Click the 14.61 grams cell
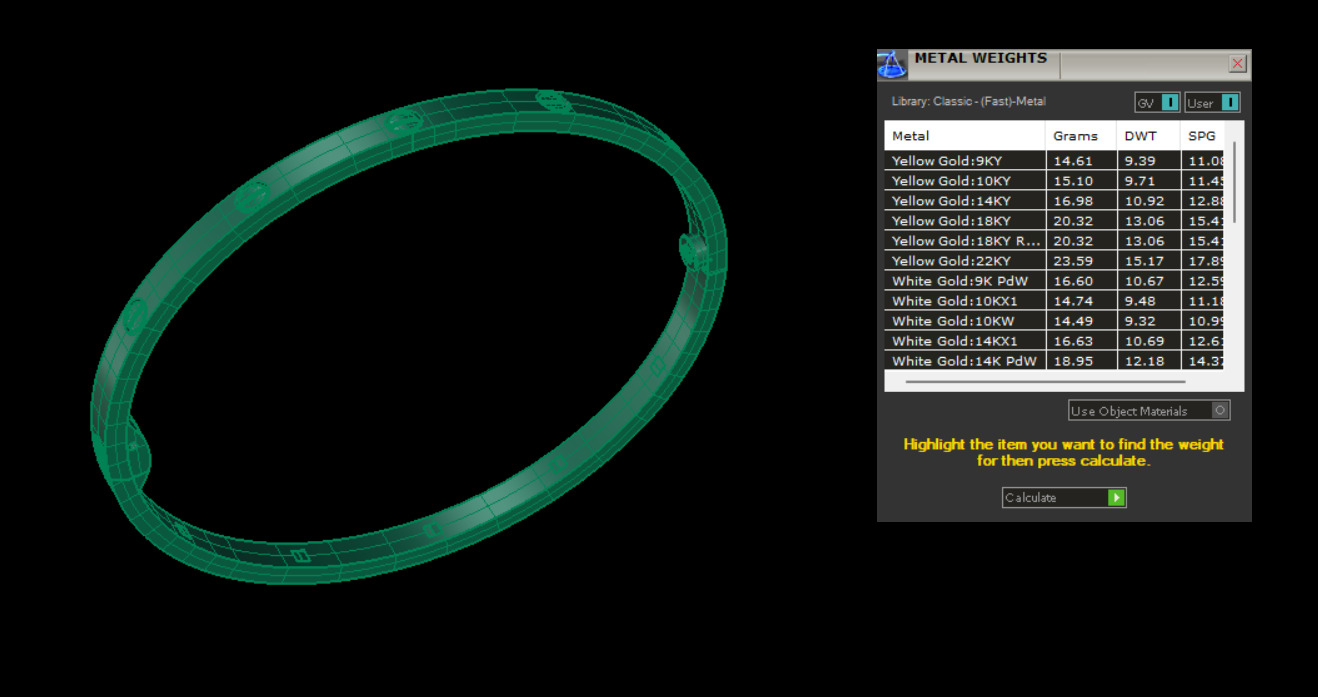 [x=1081, y=161]
